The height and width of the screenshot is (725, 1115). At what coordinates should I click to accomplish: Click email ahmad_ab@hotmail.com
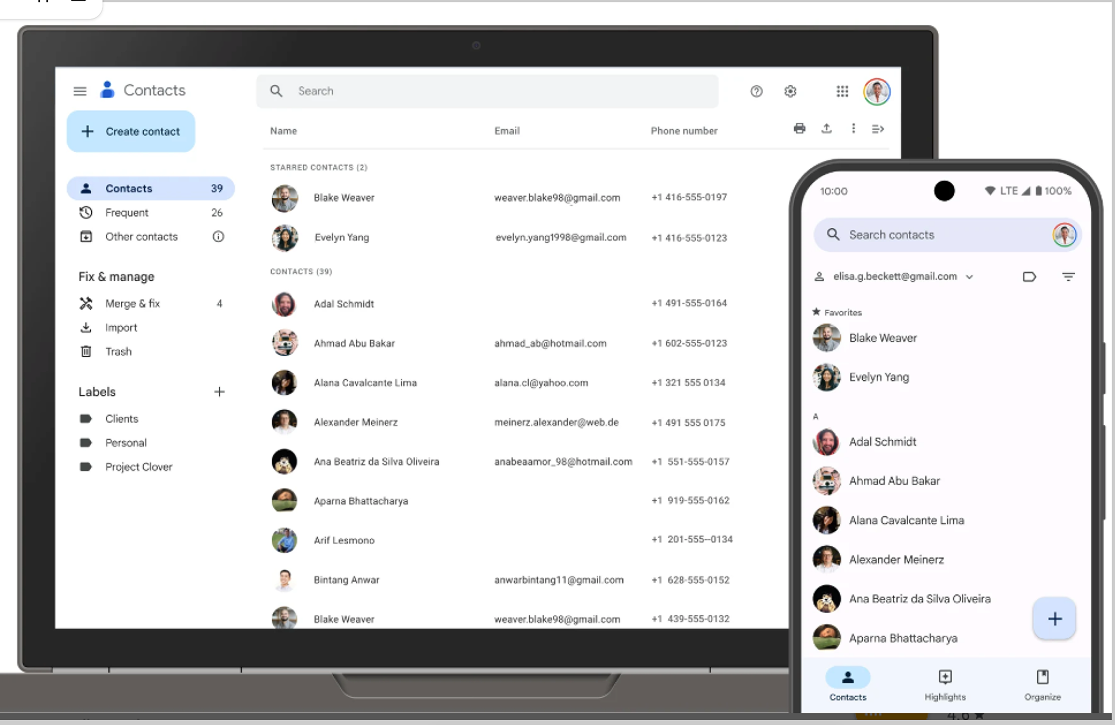pyautogui.click(x=550, y=343)
